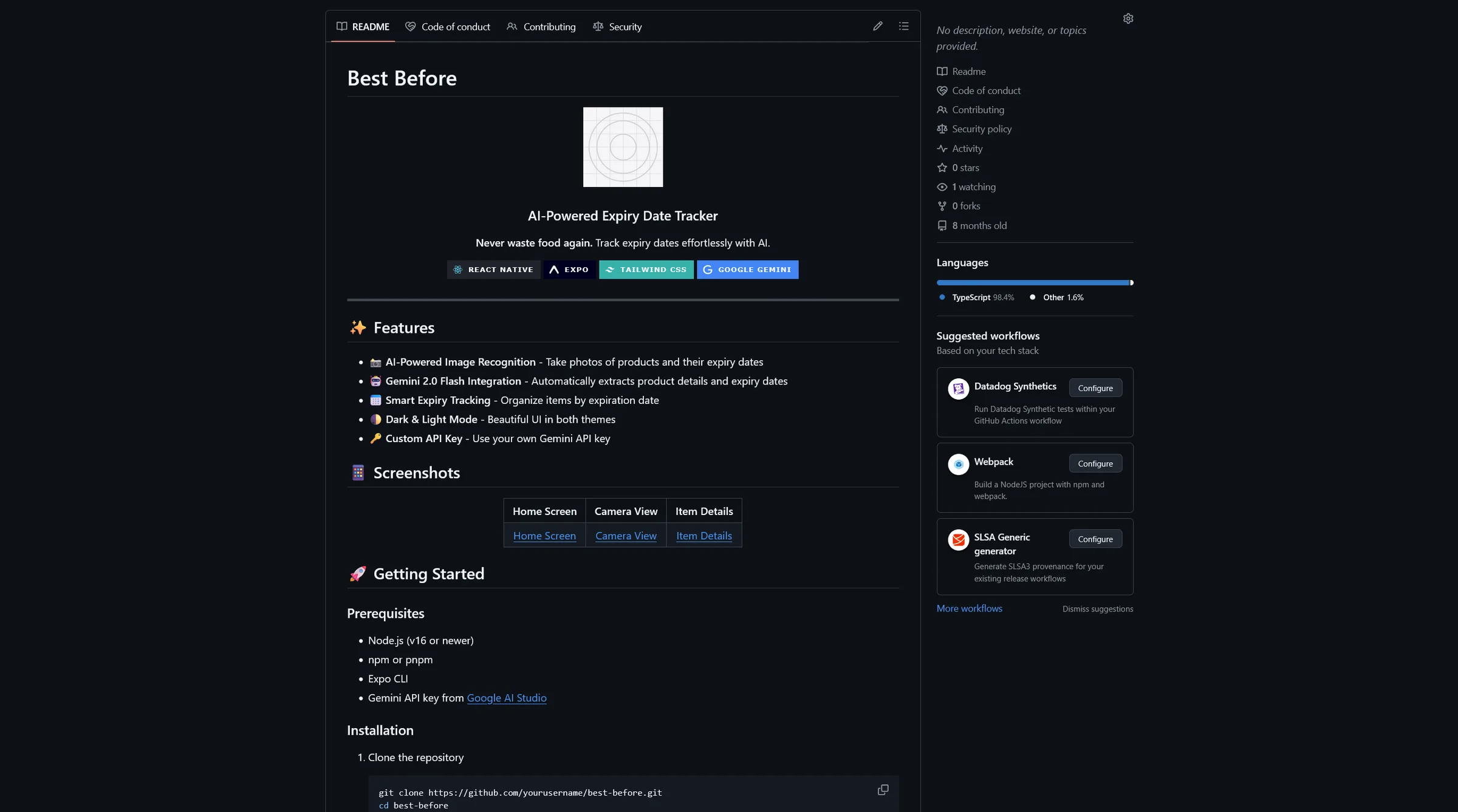Open the Security tab
Viewport: 1458px width, 812px height.
click(617, 27)
